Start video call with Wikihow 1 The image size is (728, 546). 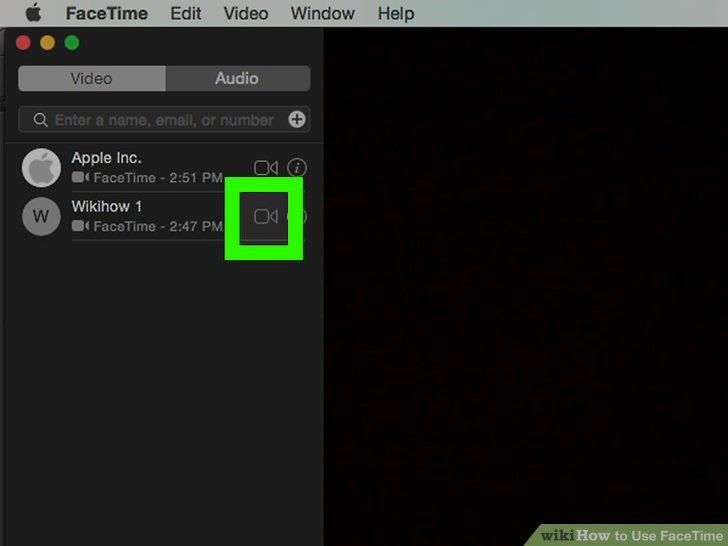266,216
